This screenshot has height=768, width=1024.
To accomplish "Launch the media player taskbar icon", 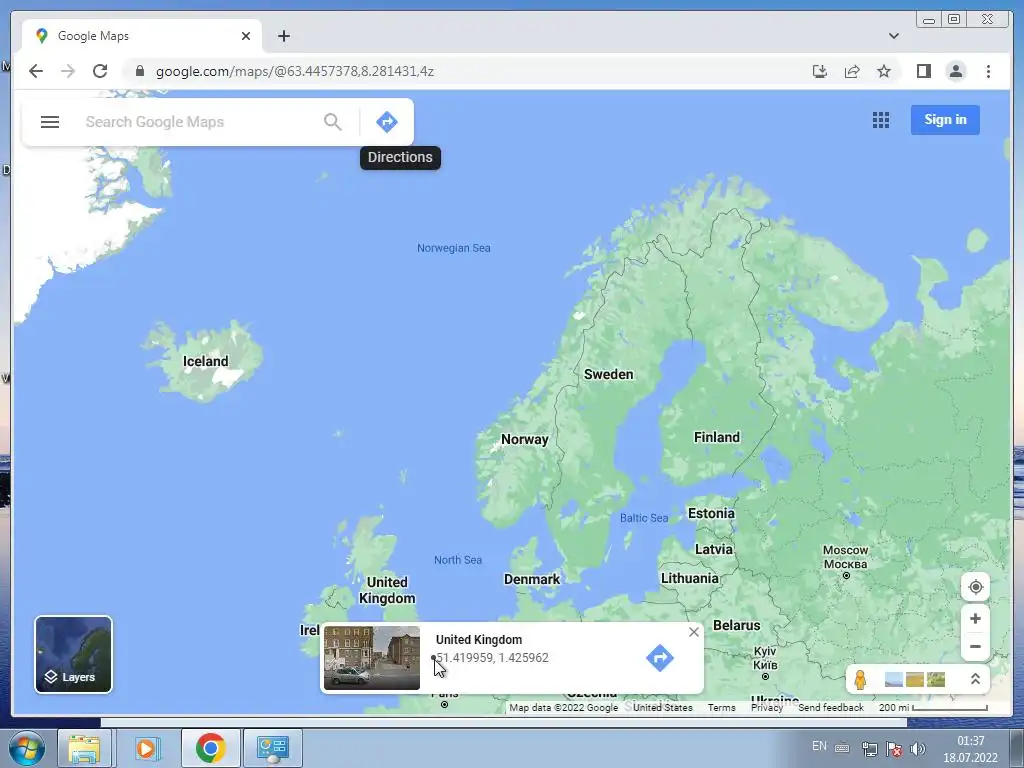I will point(146,748).
